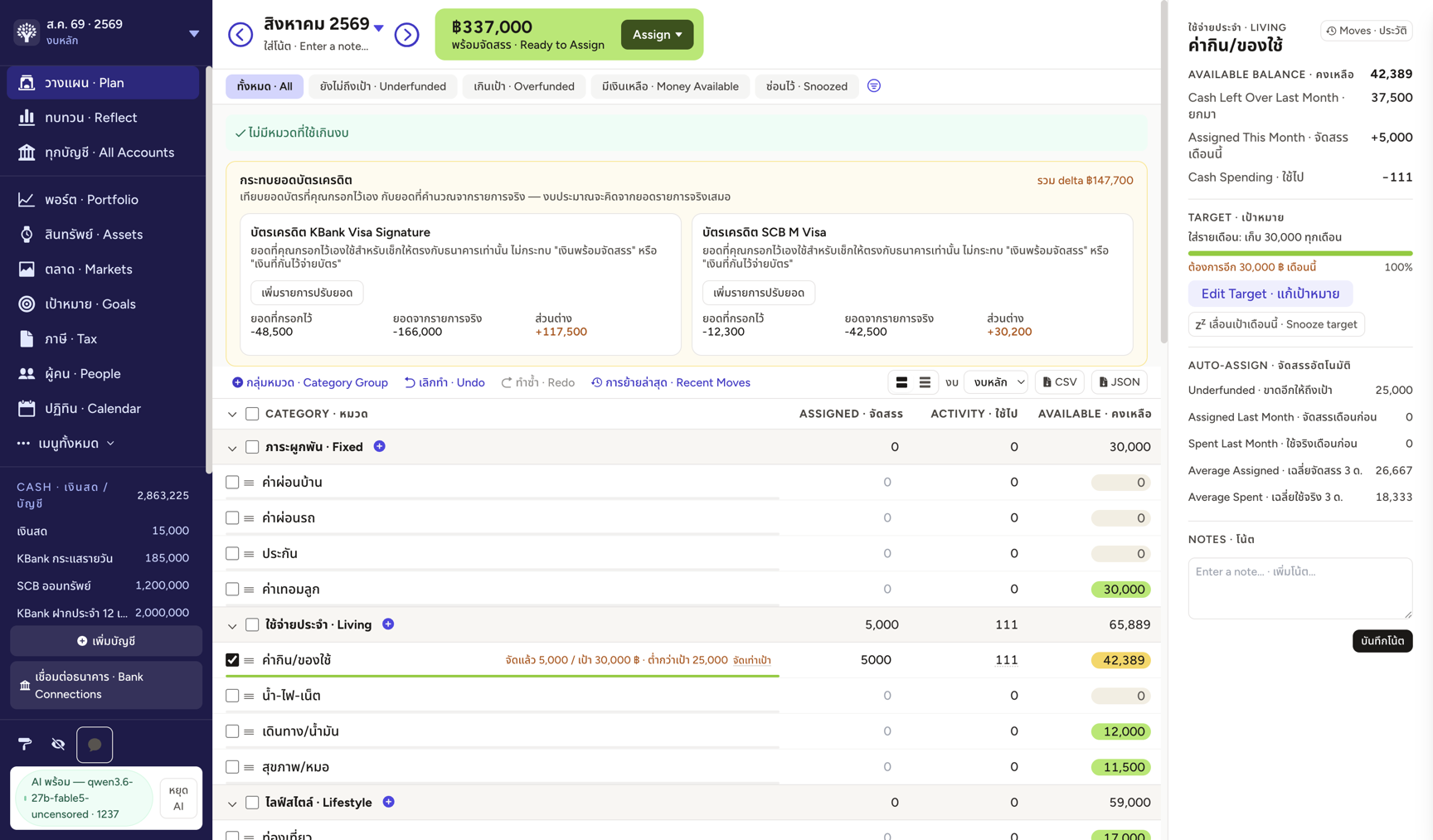Select the Money Available filter tab
1433x840 pixels.
click(x=670, y=86)
